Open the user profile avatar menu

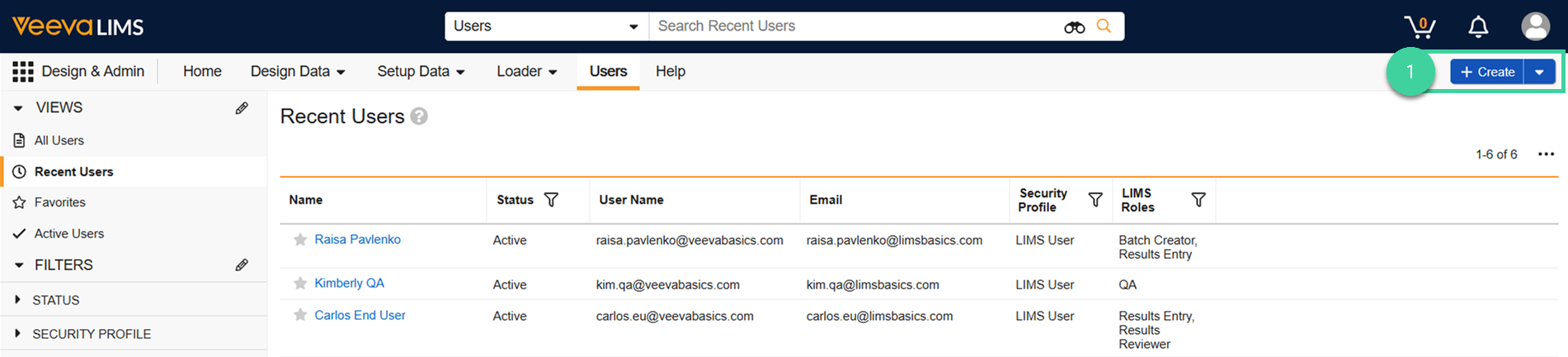[x=1535, y=26]
